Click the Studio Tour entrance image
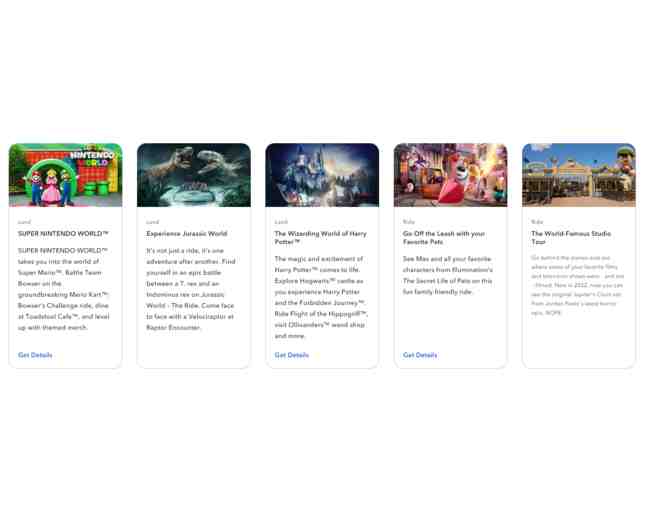Viewport: 672px width, 510px height. pyautogui.click(x=578, y=175)
